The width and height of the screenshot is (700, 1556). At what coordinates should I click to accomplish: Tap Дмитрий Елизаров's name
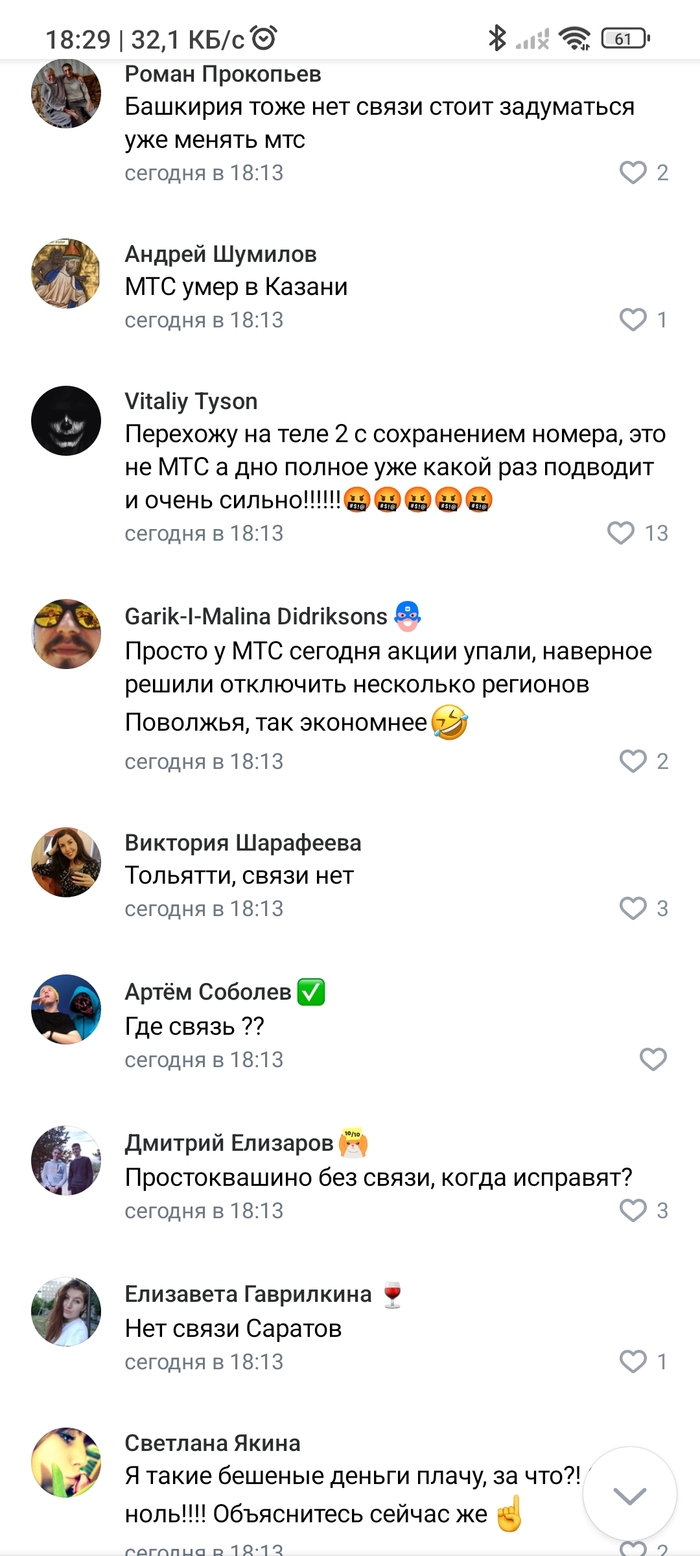[229, 1143]
